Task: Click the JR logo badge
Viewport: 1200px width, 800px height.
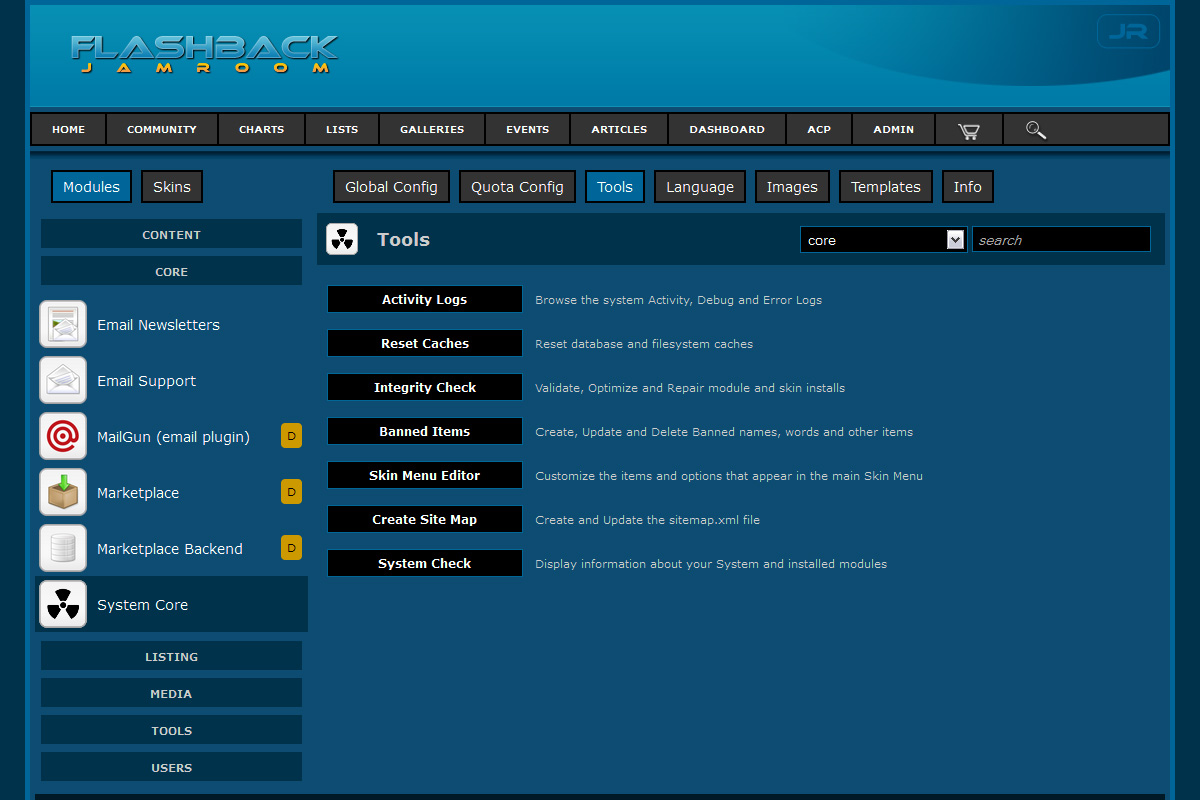Action: (x=1128, y=32)
